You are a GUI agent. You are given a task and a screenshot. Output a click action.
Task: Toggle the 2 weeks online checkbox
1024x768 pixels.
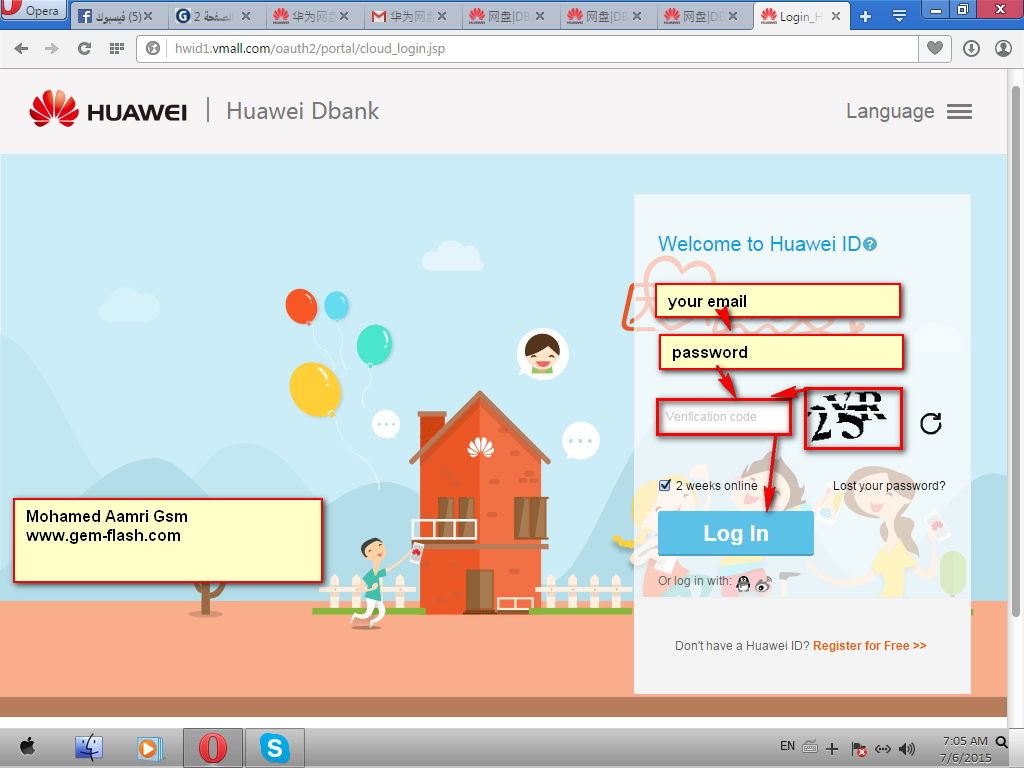(x=665, y=485)
